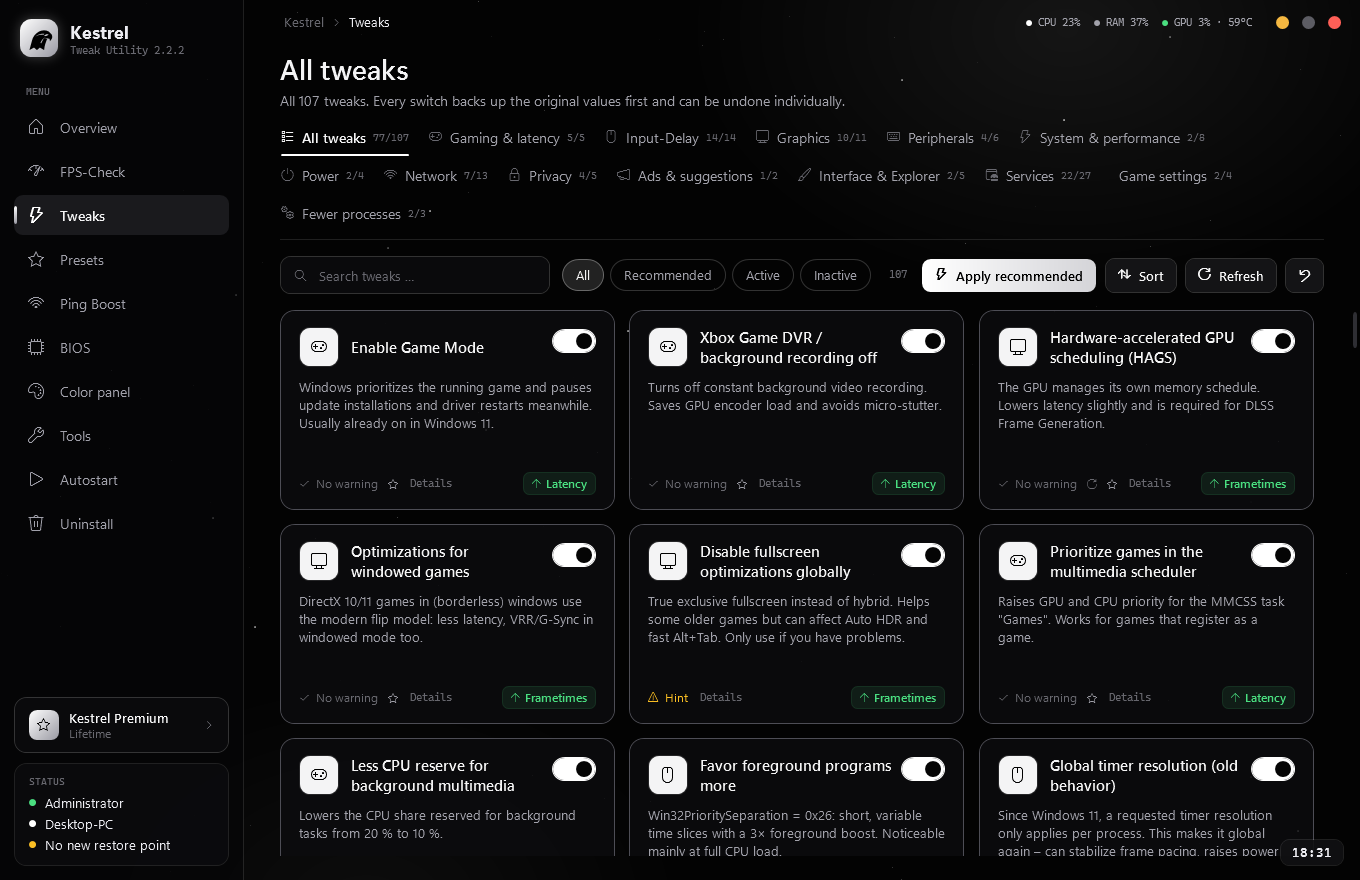
Task: Expand the Kestrel Premium chevron
Action: coord(209,725)
